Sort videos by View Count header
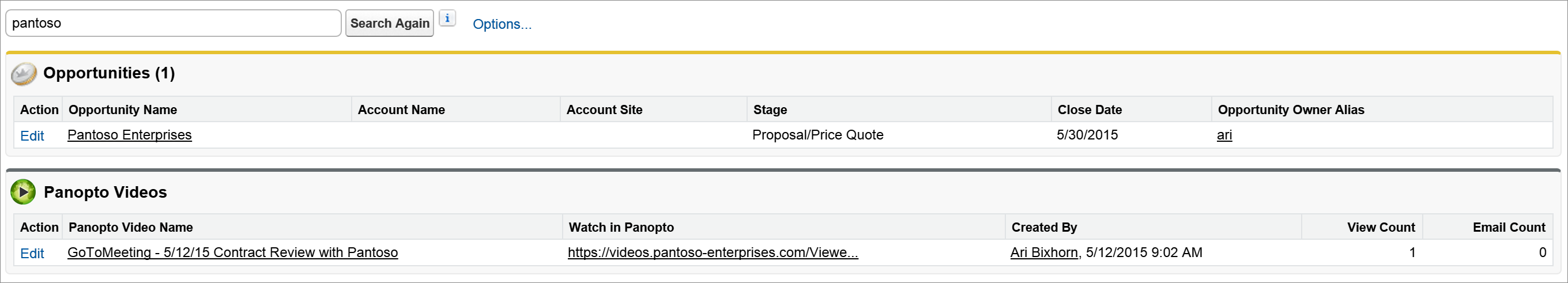The width and height of the screenshot is (1568, 283). [x=1381, y=227]
